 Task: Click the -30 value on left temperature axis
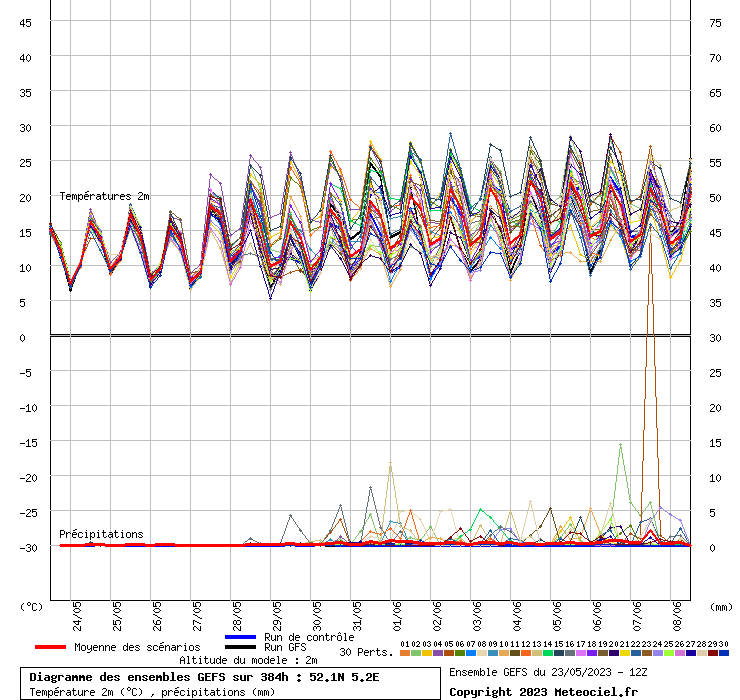click(28, 548)
